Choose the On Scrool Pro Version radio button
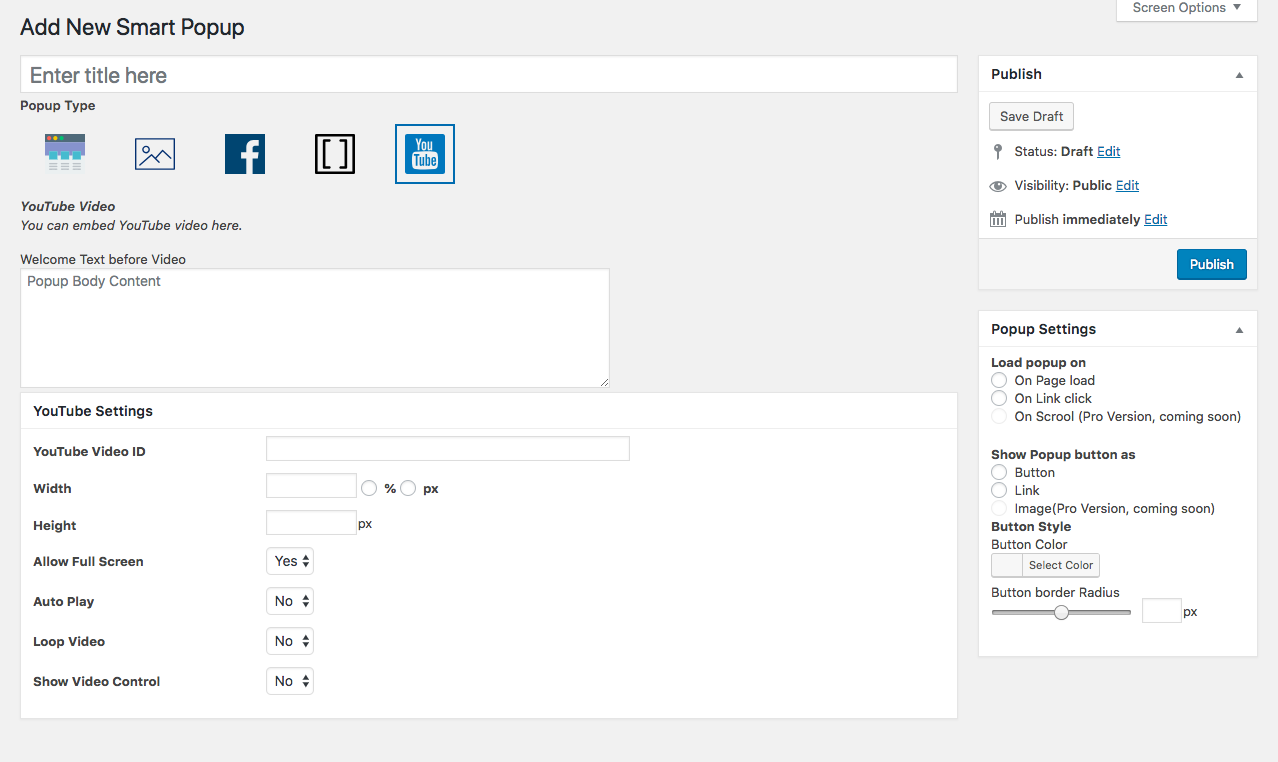Screen dimensions: 1278x762 tap(999, 416)
